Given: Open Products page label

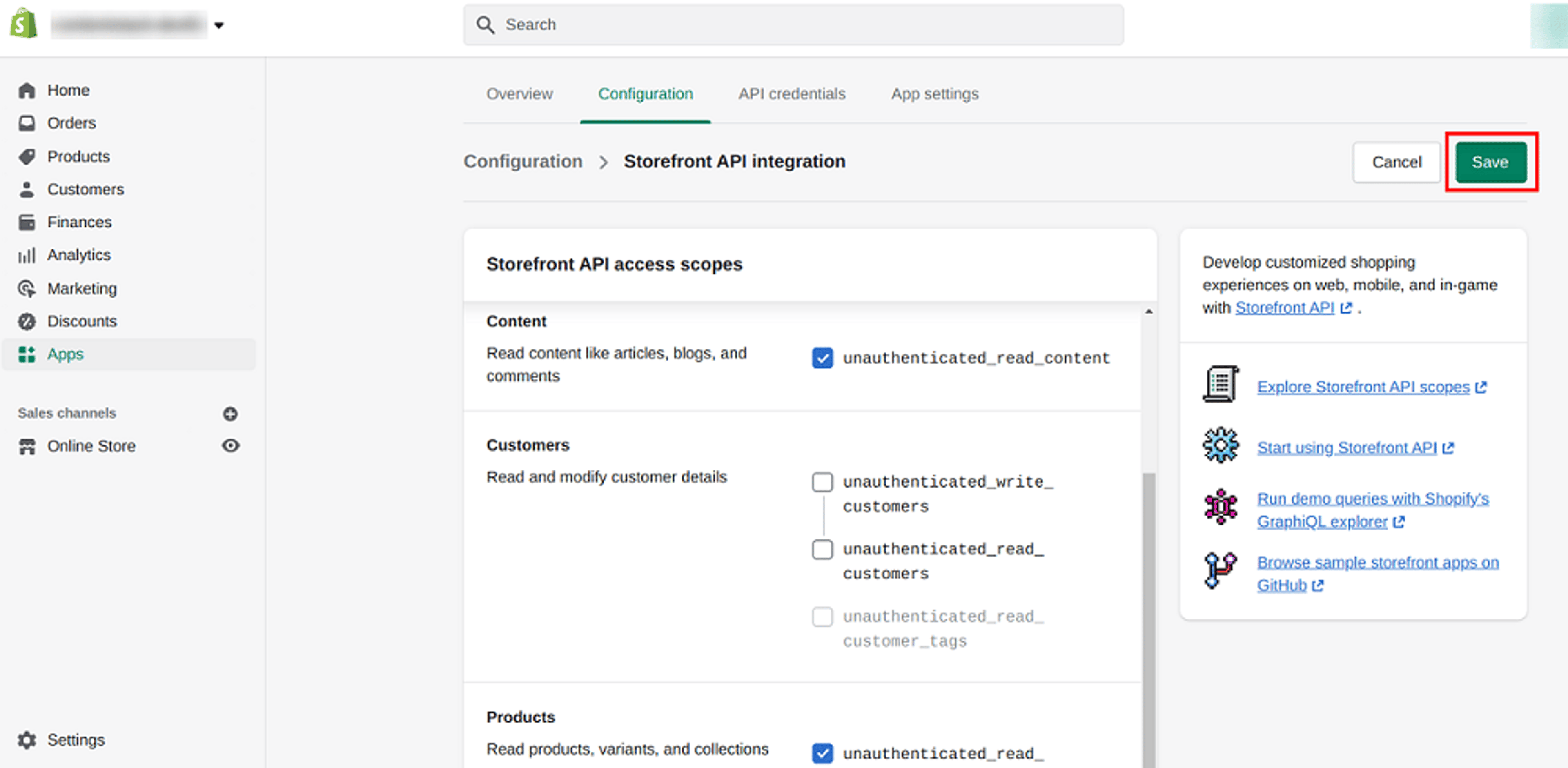Looking at the screenshot, I should click(78, 156).
